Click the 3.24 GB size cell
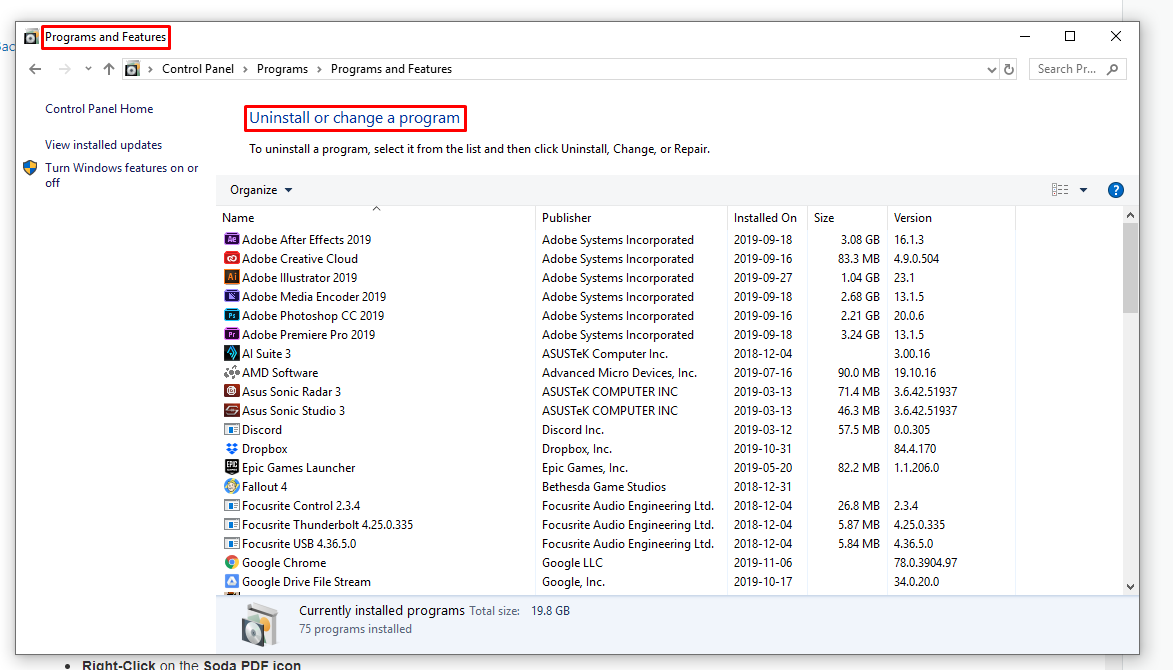 tap(860, 334)
